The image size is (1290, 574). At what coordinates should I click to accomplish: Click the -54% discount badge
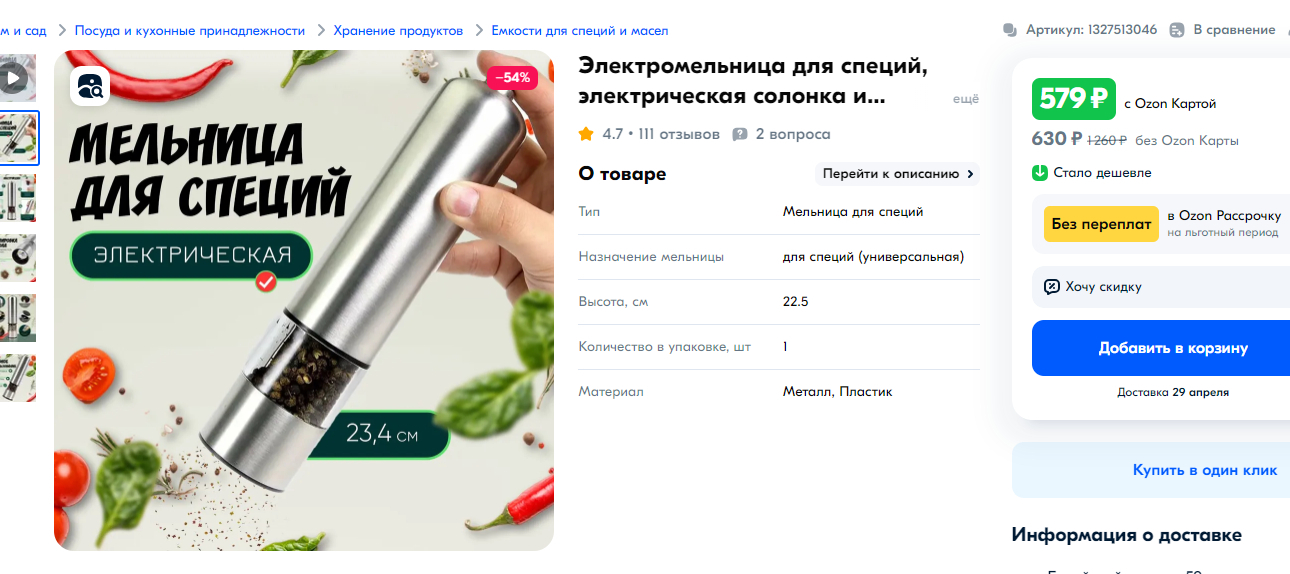pos(512,78)
